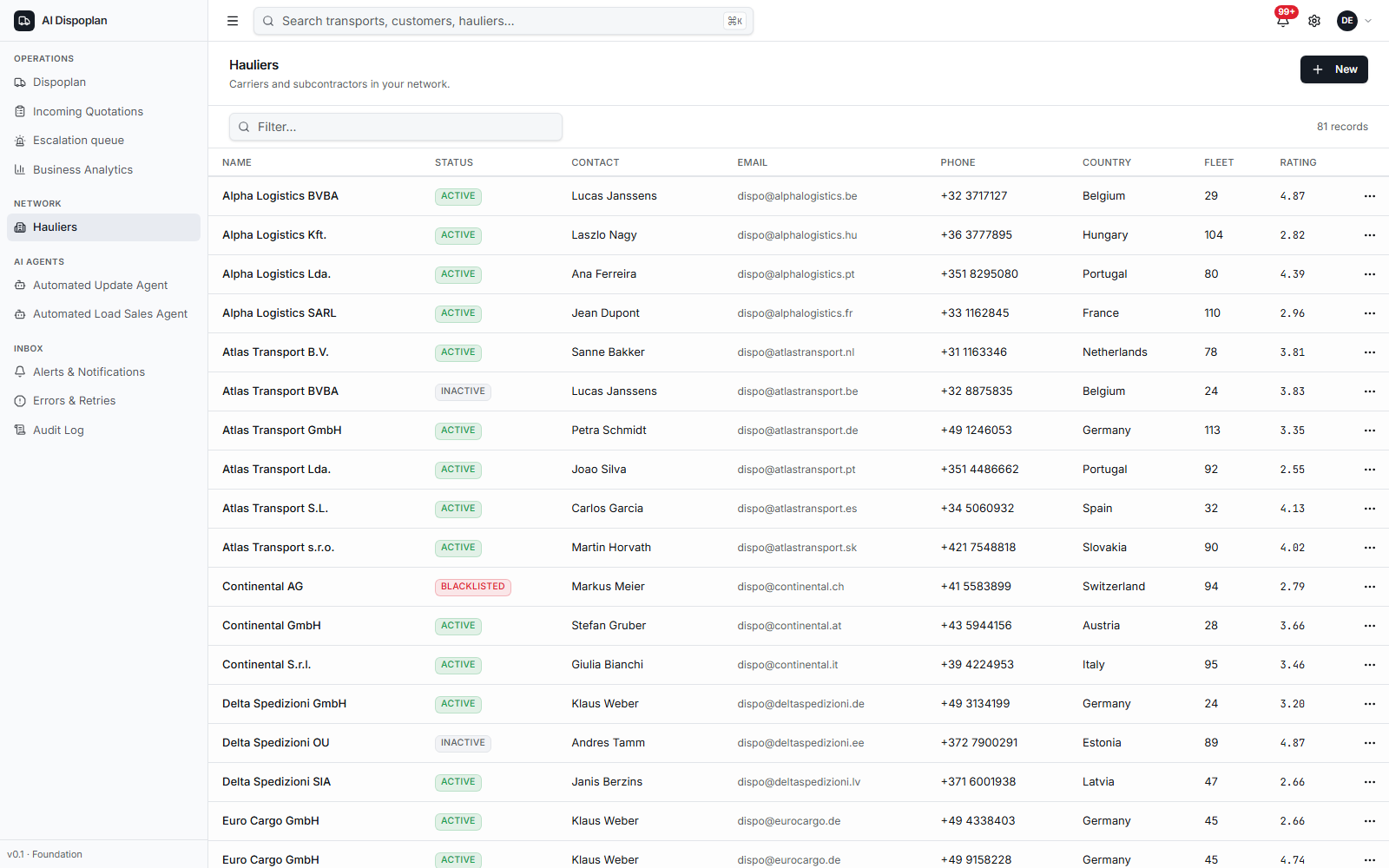1389x868 pixels.
Task: Open row actions for Atlas Transport GmbH
Action: coord(1370,431)
